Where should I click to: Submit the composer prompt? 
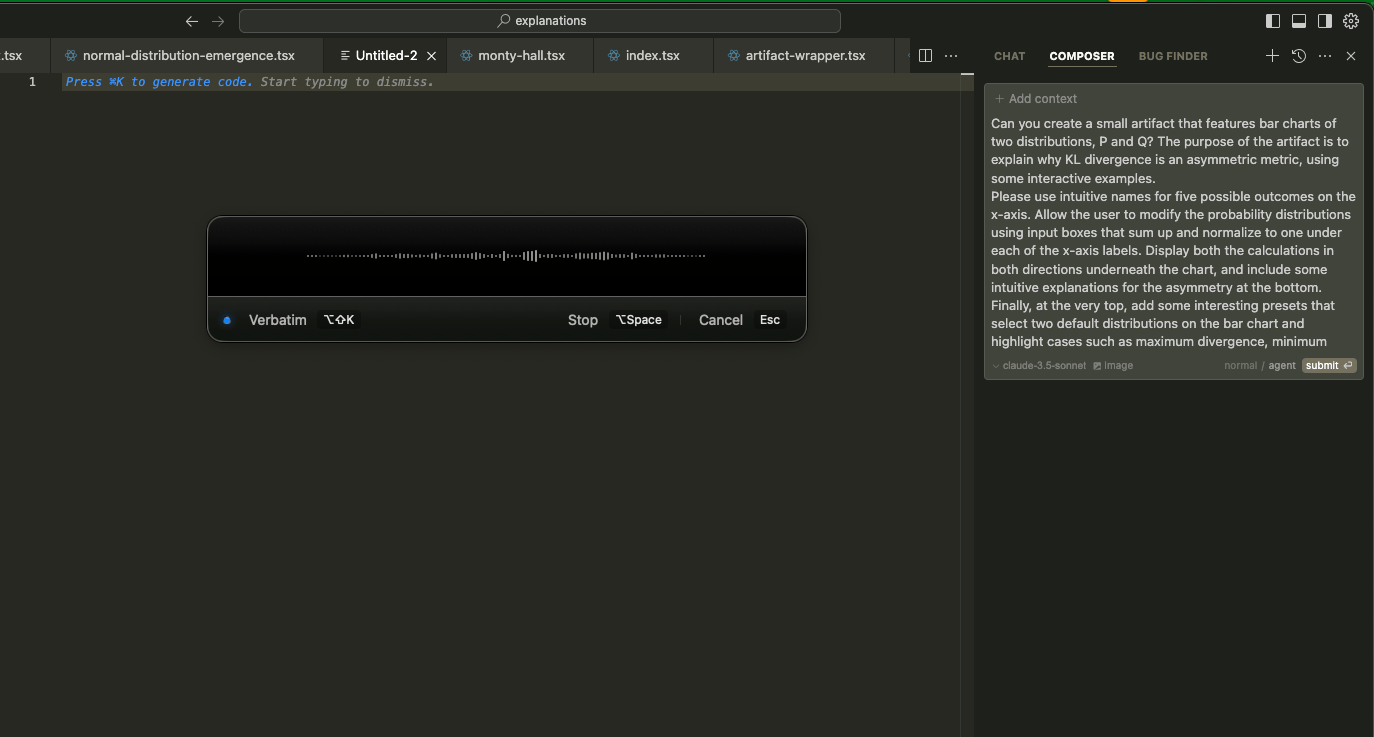pyautogui.click(x=1329, y=366)
